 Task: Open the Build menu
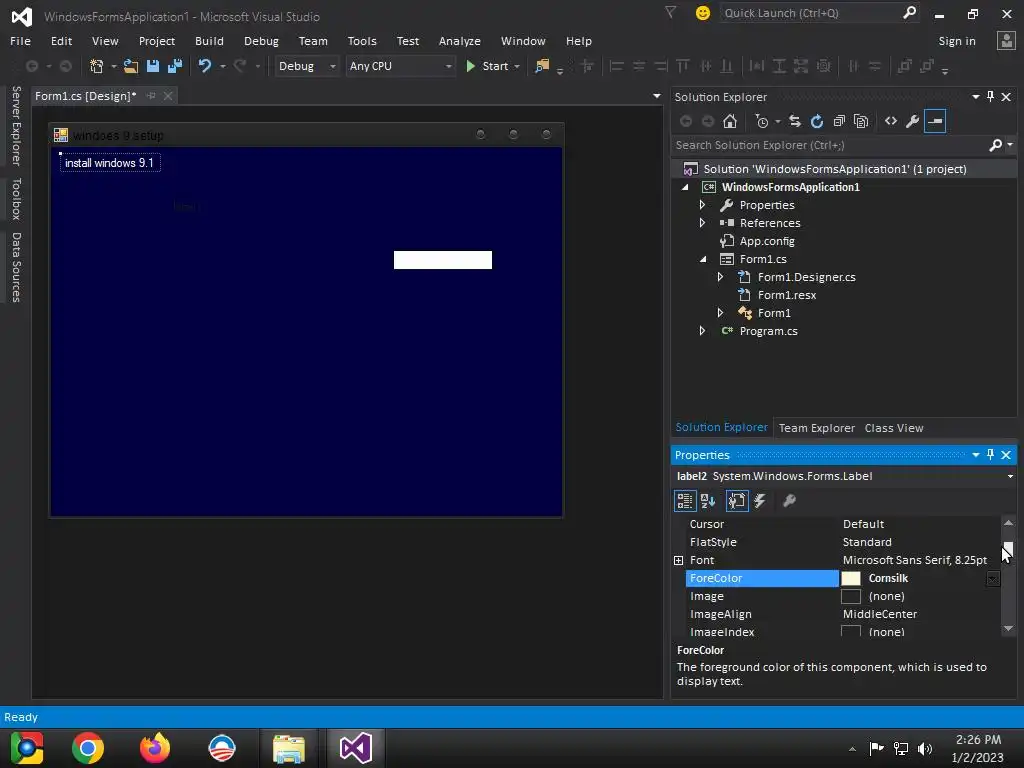209,40
